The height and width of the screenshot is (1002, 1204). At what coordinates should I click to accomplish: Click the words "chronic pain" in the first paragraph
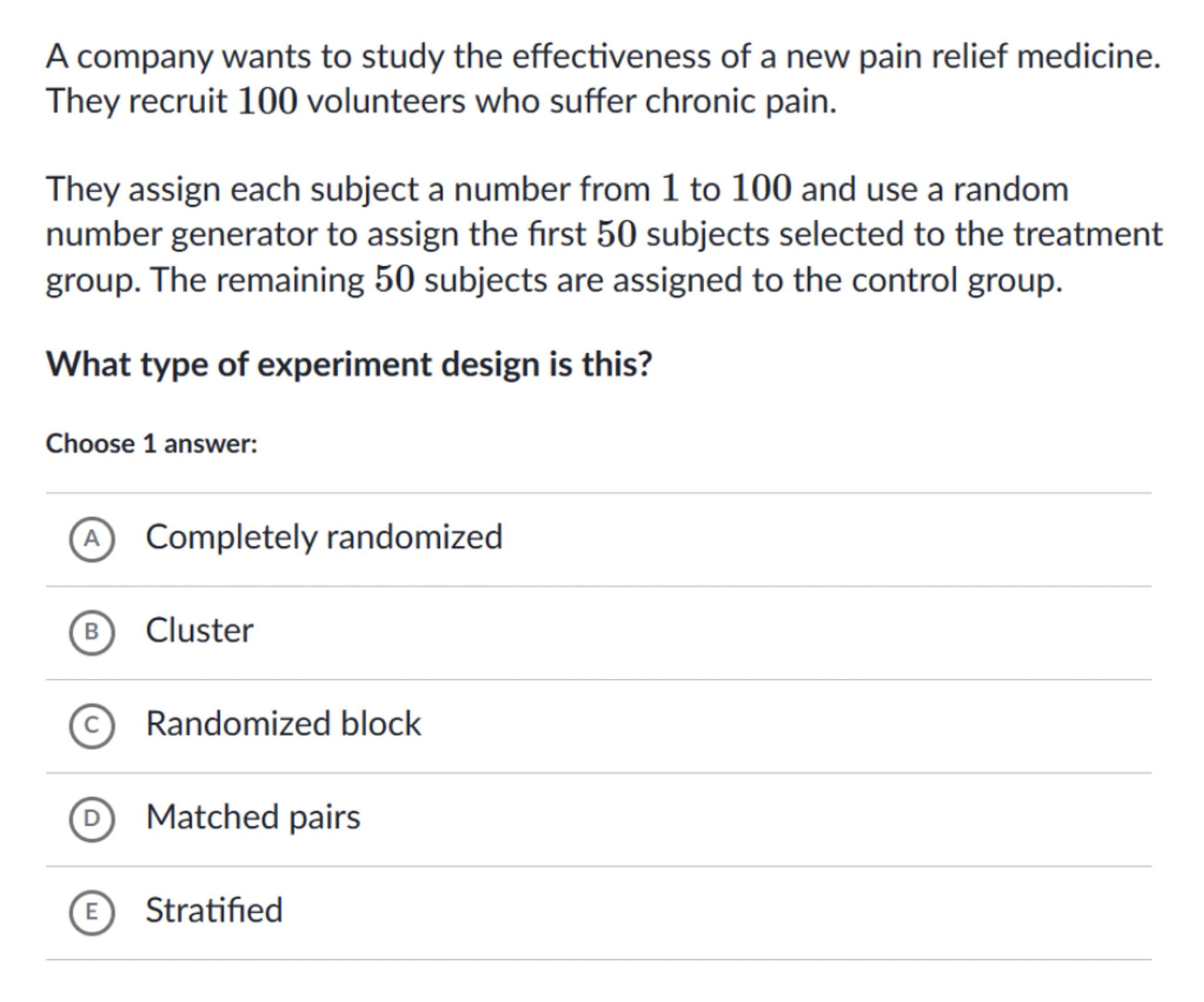point(741,101)
